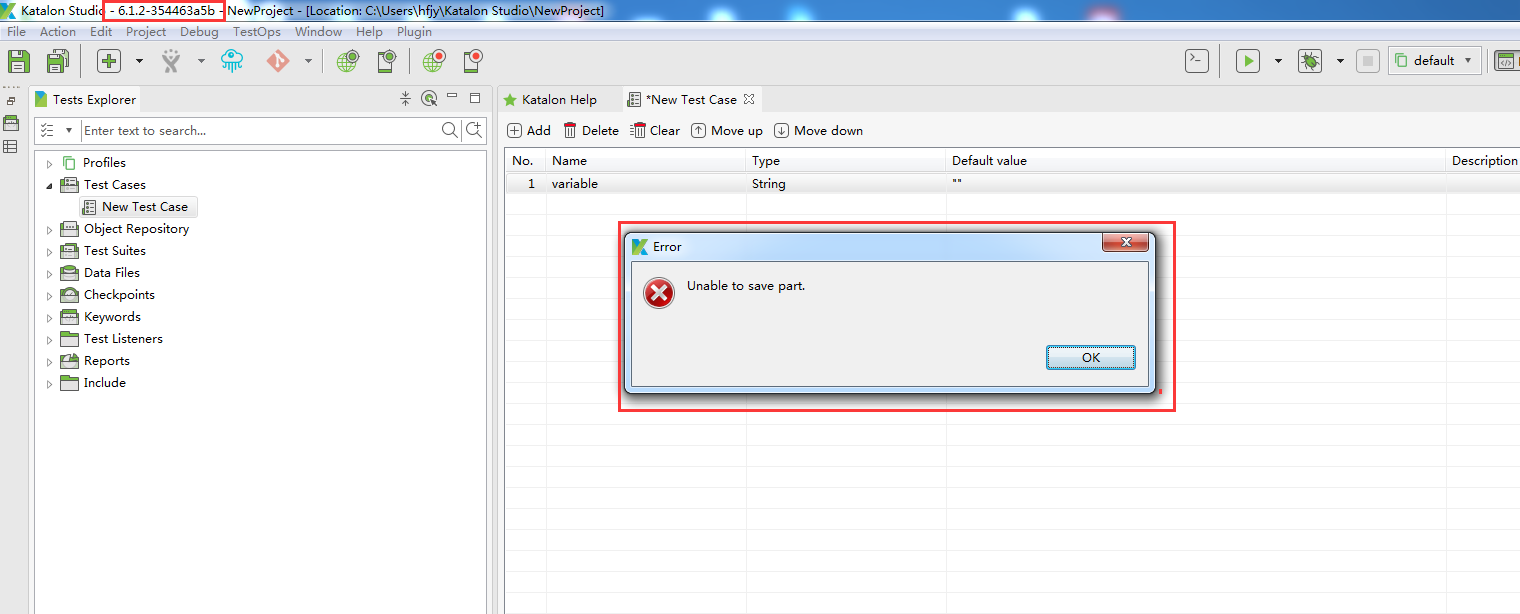Collapse the Test Cases tree node
The height and width of the screenshot is (614, 1520).
point(49,185)
